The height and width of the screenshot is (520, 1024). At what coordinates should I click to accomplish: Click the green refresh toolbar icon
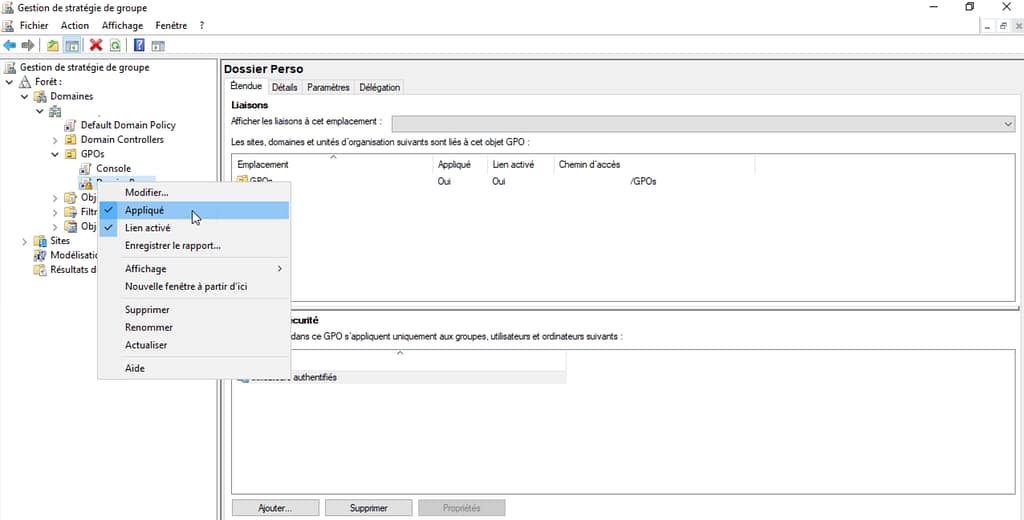click(x=115, y=45)
